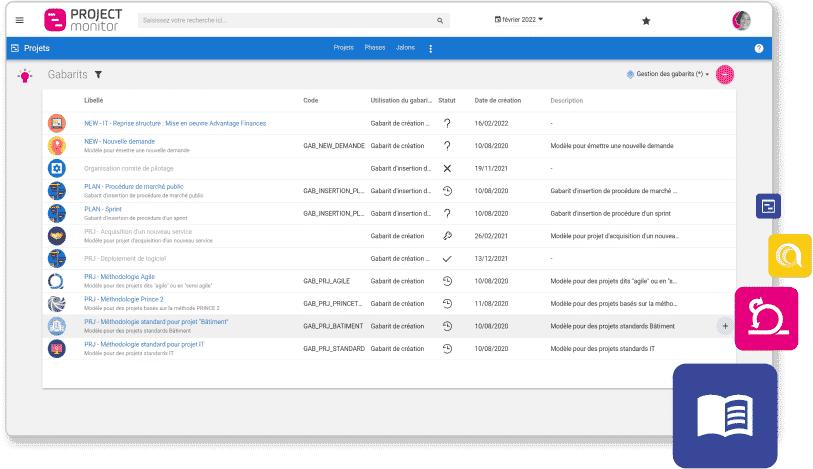813x469 pixels.
Task: Sort by the Libellé column header
Action: tap(94, 101)
